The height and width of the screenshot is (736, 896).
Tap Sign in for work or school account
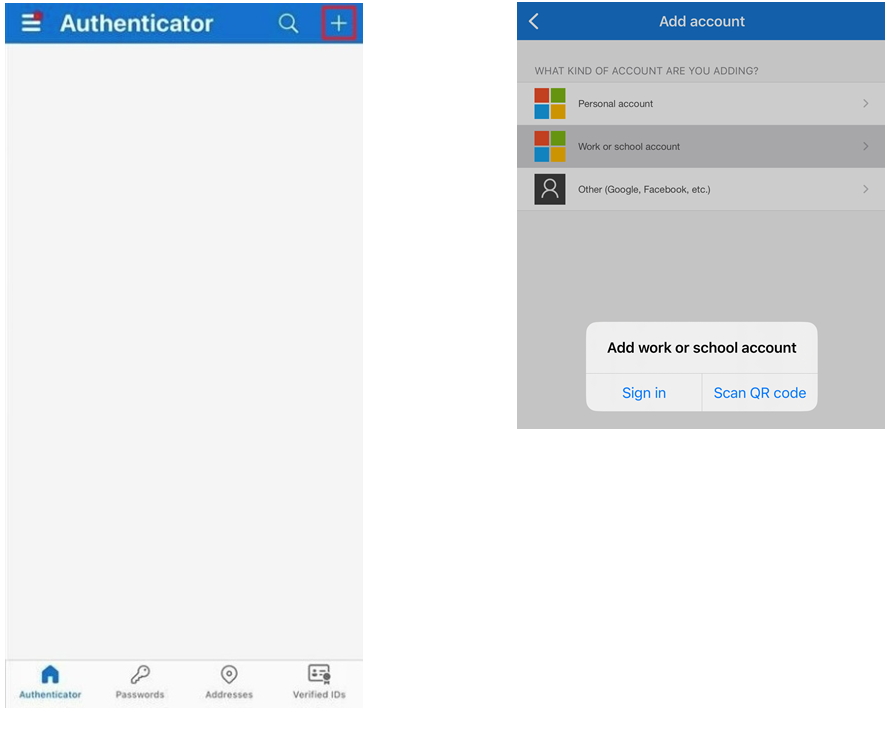pyautogui.click(x=643, y=392)
